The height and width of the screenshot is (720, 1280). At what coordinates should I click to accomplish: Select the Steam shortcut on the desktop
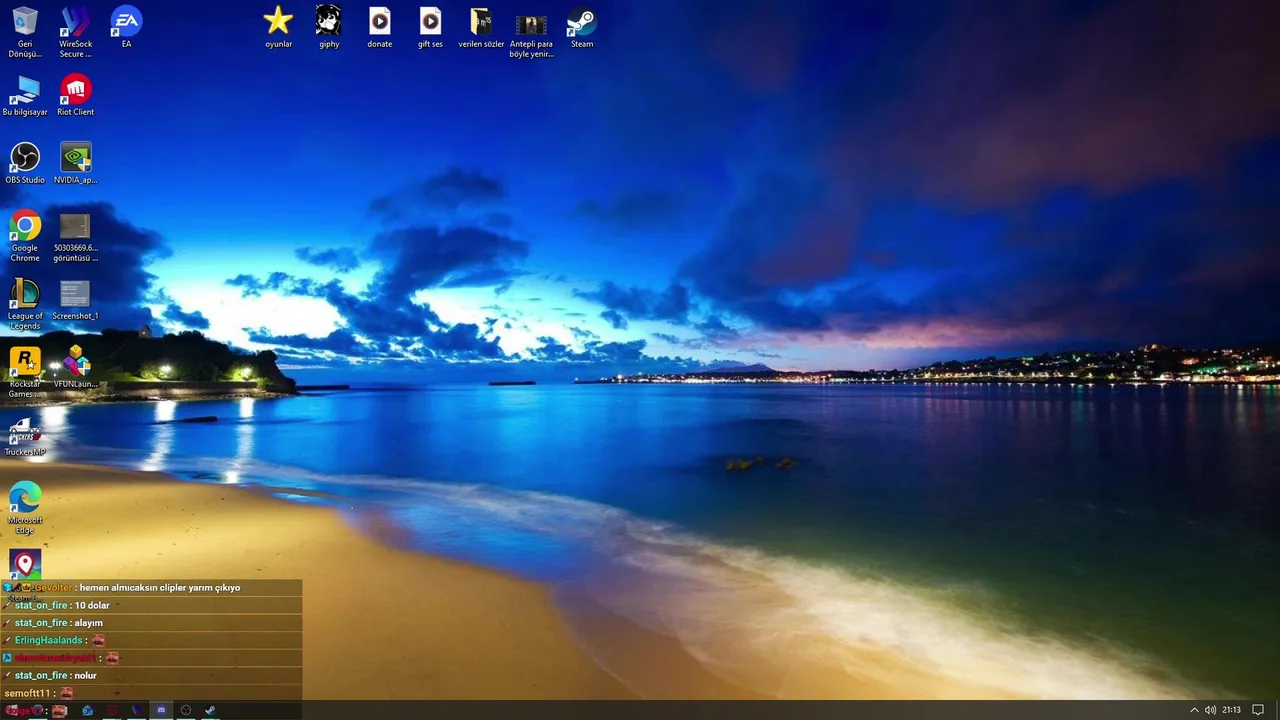(x=582, y=27)
